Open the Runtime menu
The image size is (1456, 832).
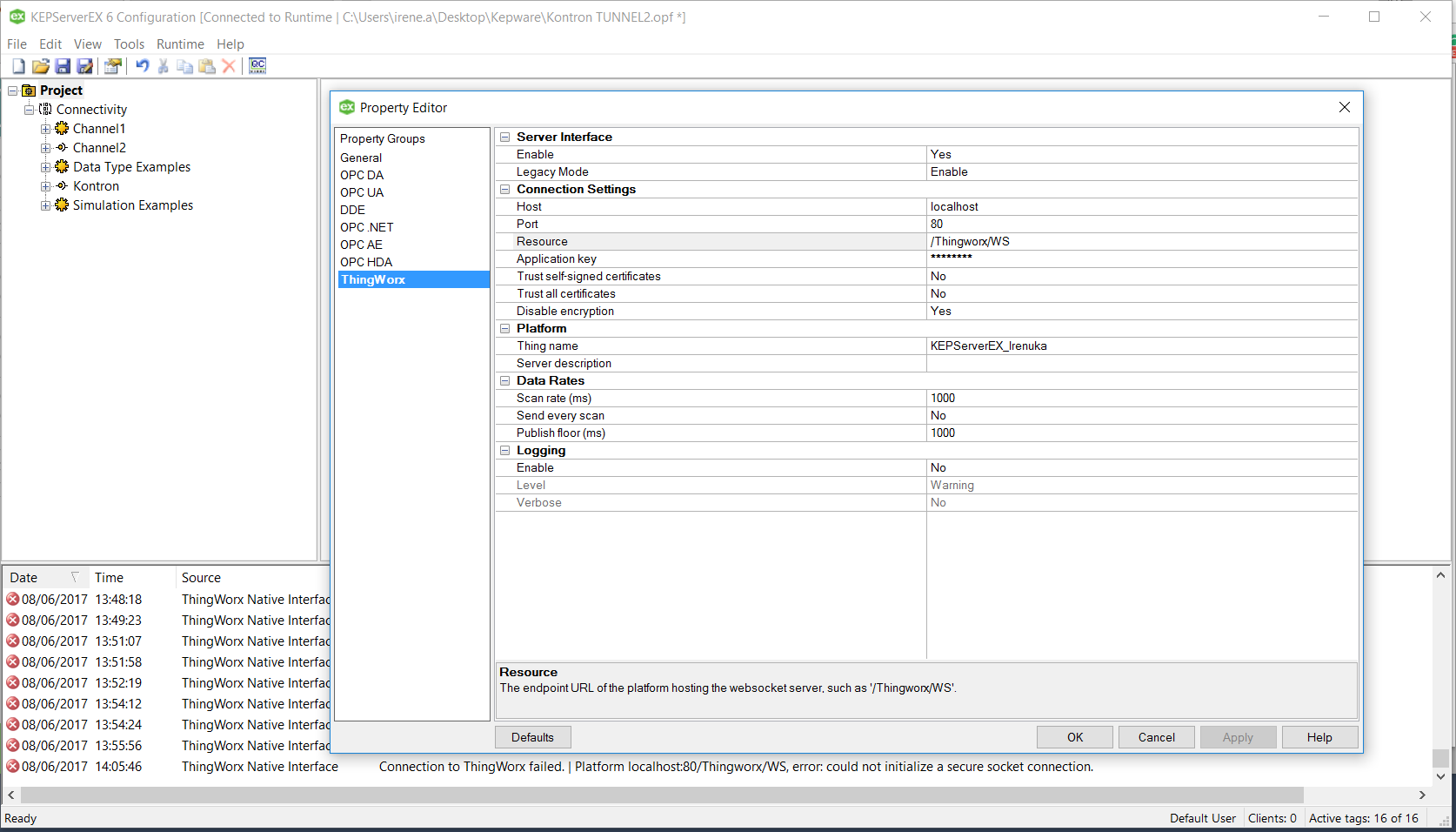[180, 44]
